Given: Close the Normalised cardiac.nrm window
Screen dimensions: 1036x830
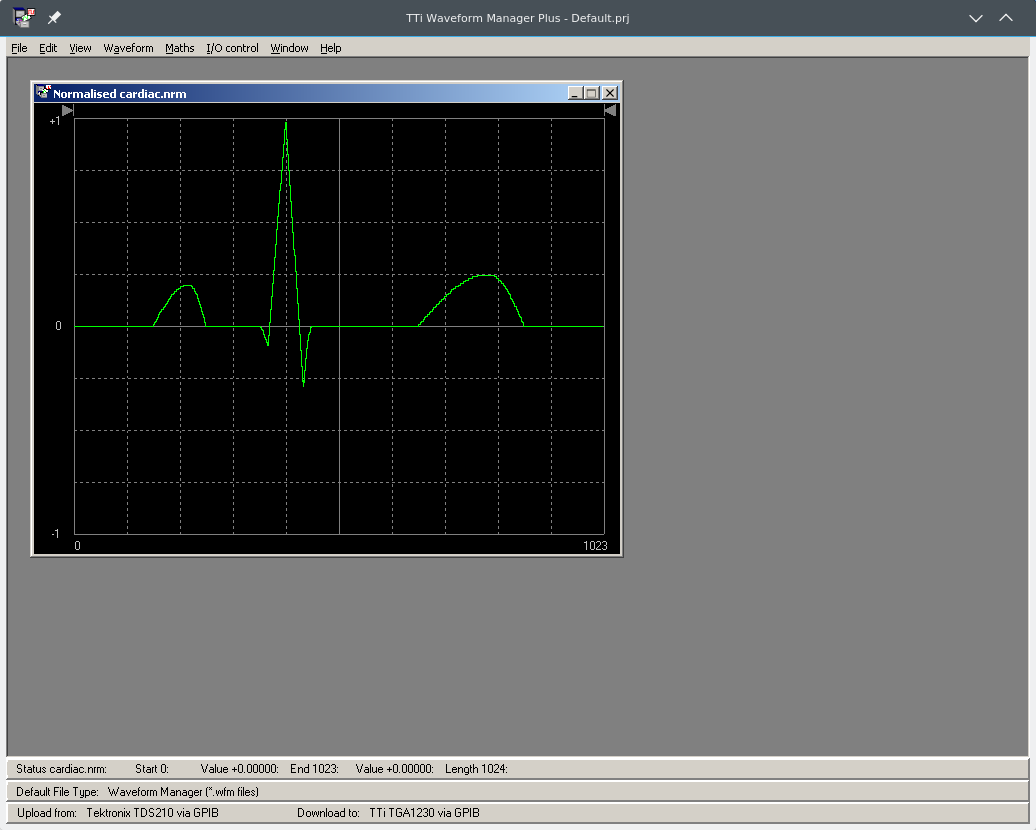Looking at the screenshot, I should click(x=610, y=93).
